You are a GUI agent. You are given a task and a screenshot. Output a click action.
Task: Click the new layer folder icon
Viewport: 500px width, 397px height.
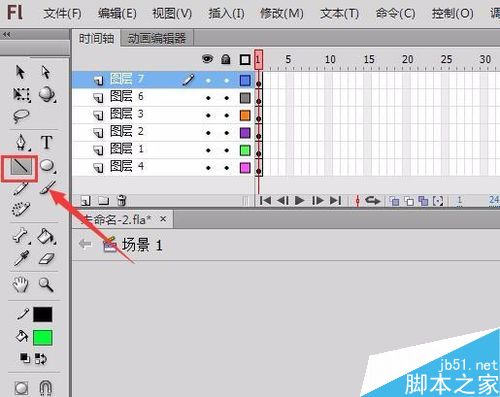coord(104,201)
